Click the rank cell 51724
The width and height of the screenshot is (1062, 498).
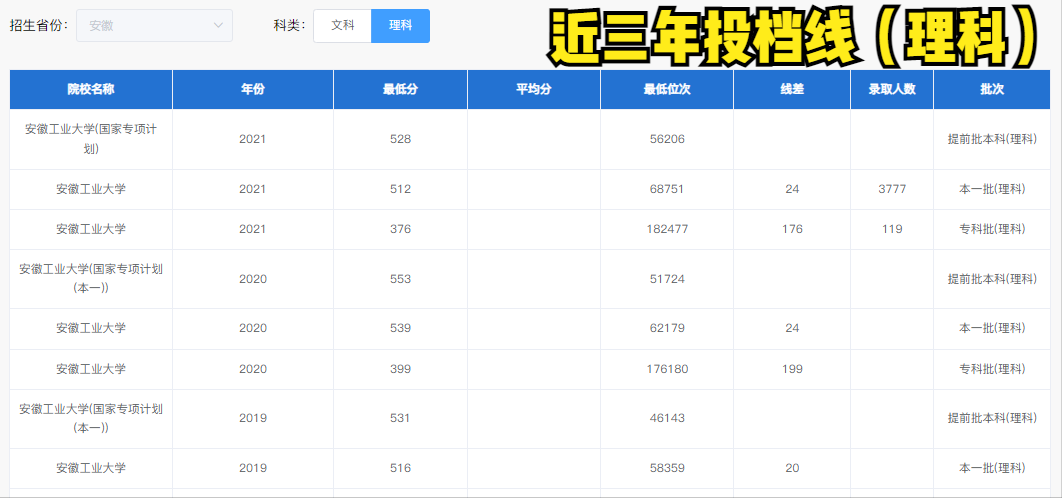667,278
